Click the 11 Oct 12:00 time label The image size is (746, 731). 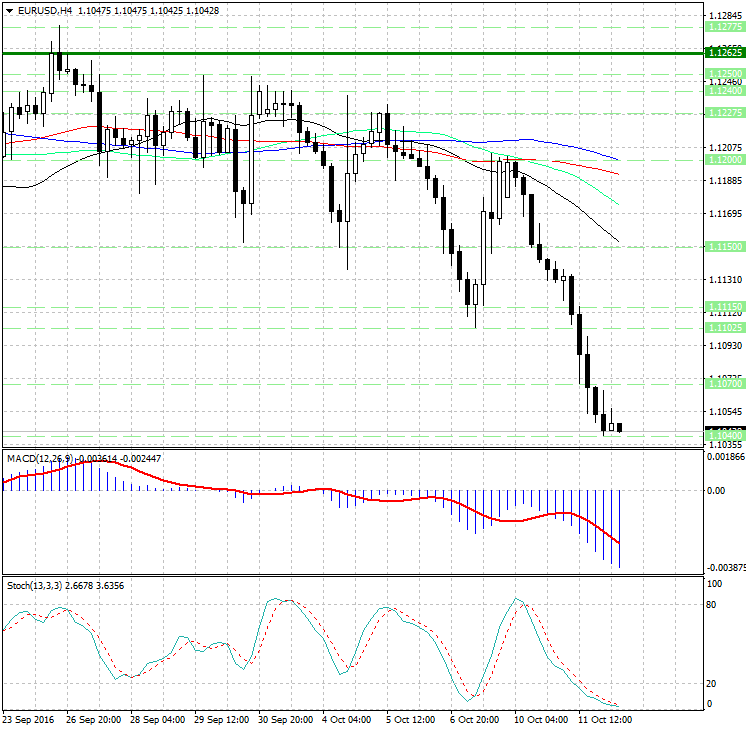[x=605, y=719]
